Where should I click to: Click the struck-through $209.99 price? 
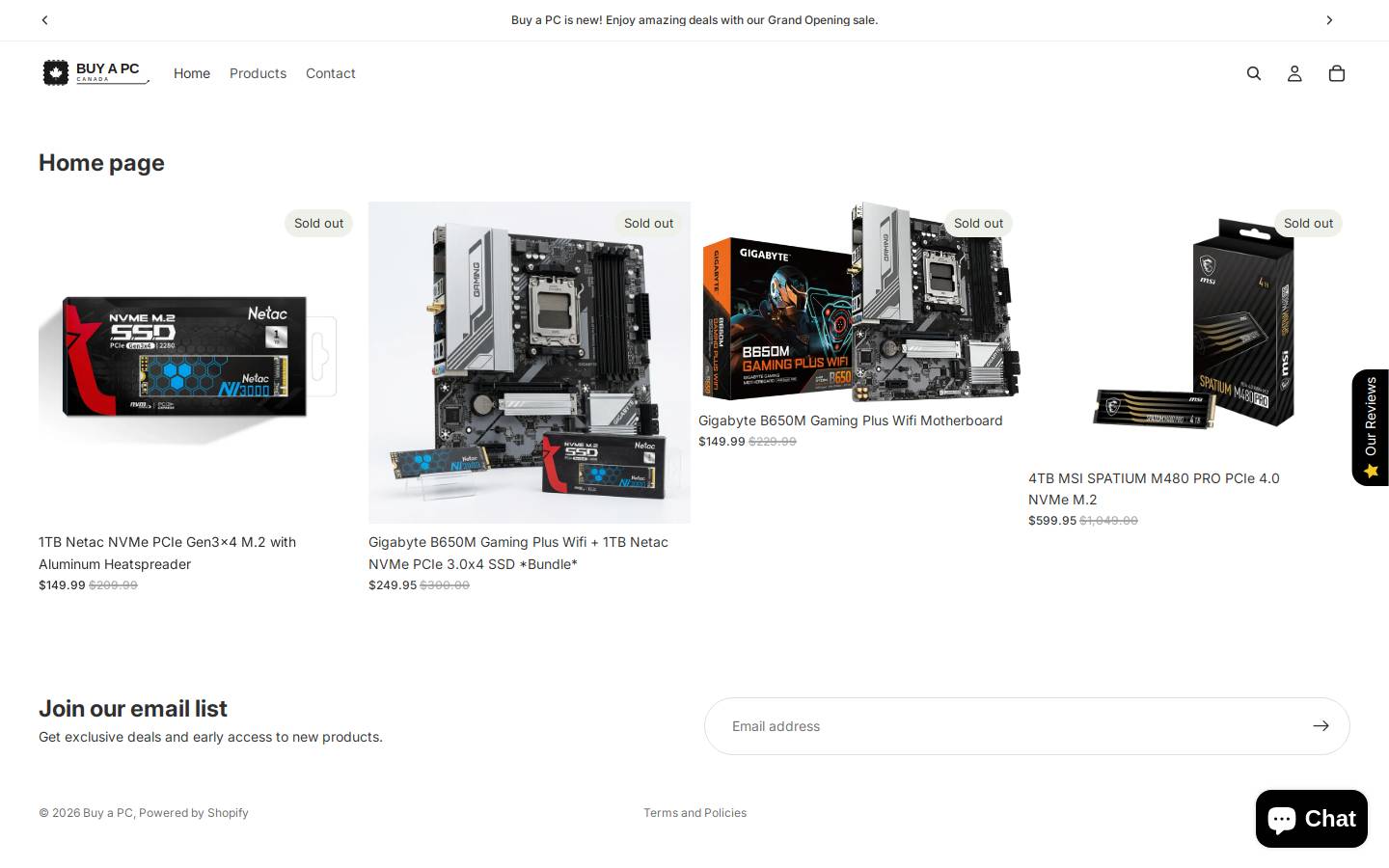[x=113, y=585]
